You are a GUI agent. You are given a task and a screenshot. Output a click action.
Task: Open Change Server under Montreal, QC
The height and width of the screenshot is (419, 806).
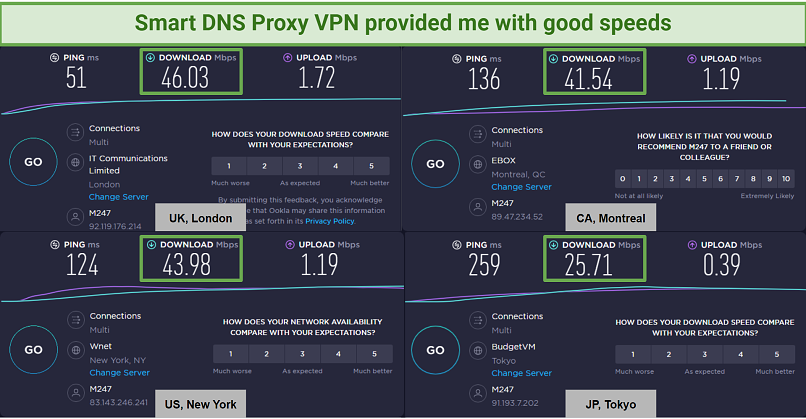tap(521, 187)
